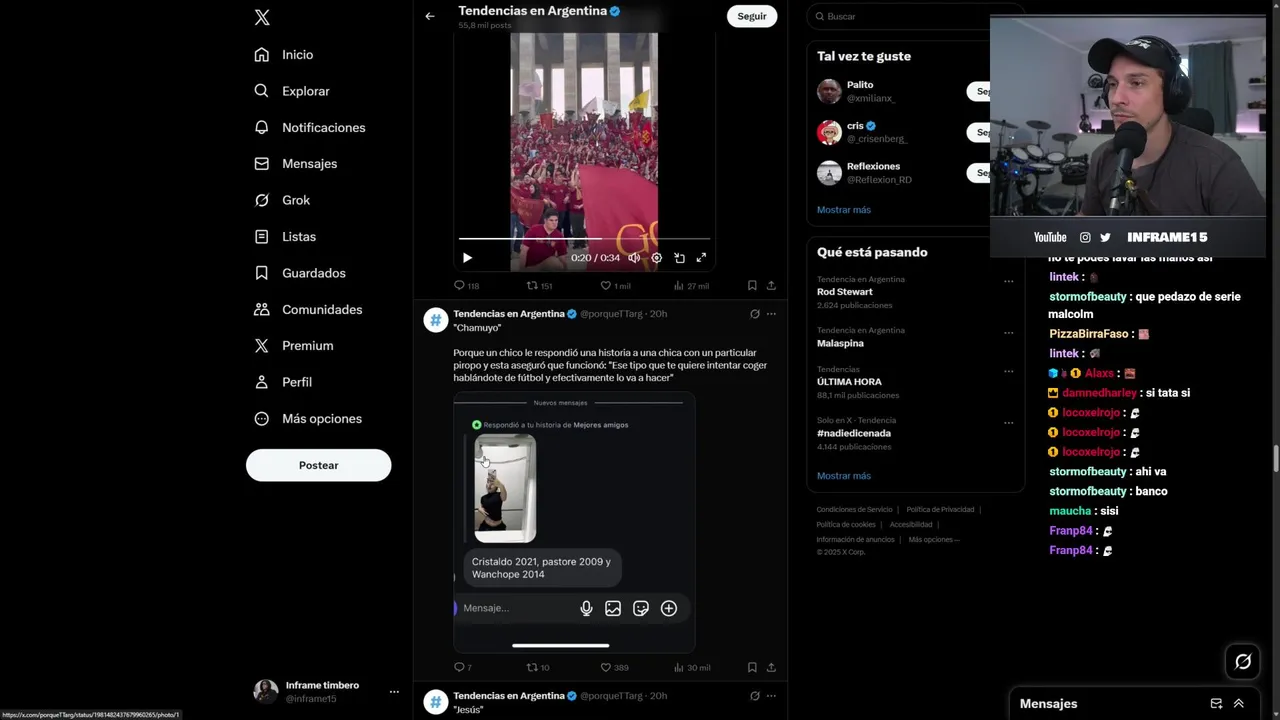
Task: Repost the video post with 151 reposts
Action: (540, 286)
